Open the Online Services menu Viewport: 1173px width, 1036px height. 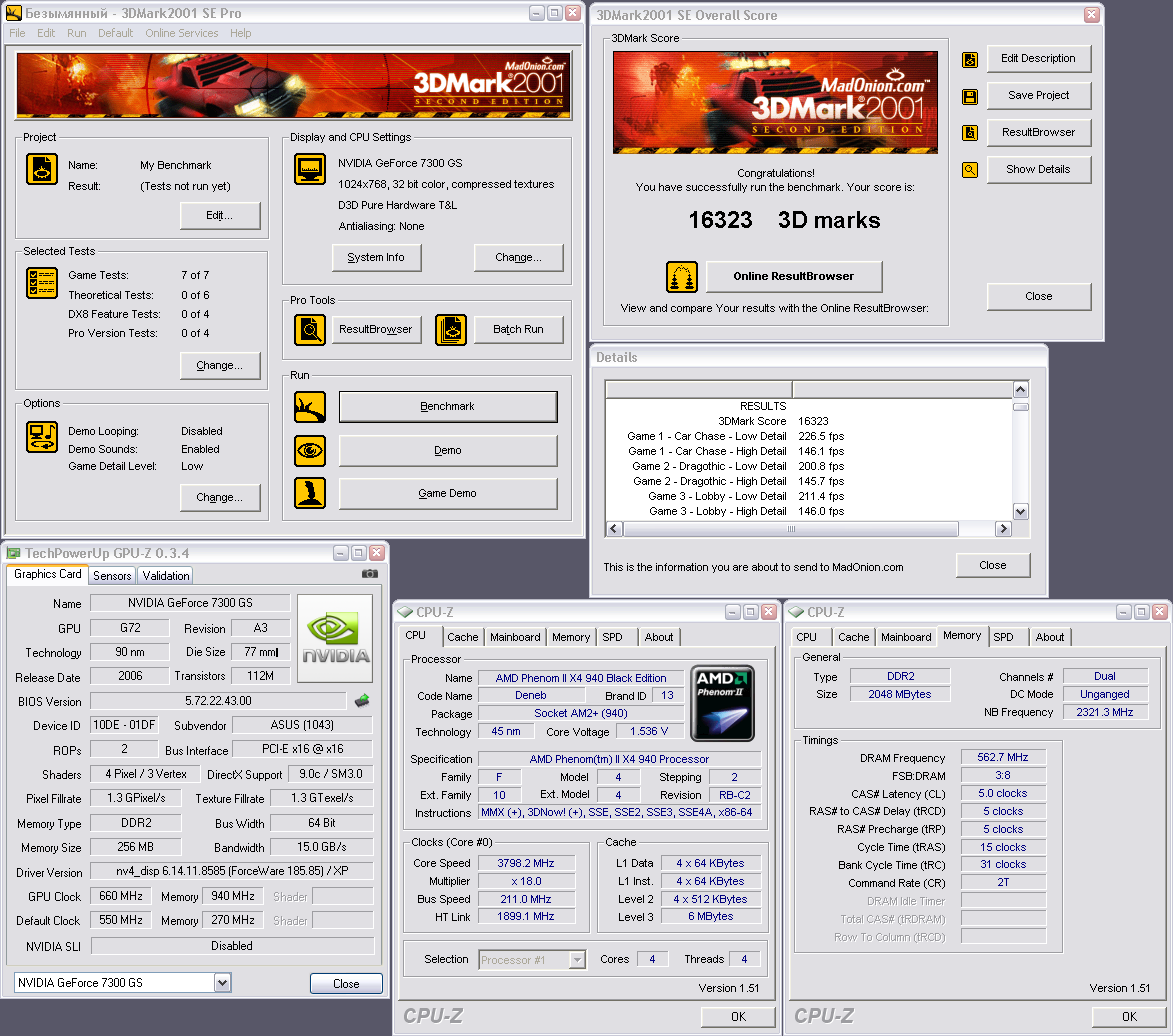coord(182,33)
